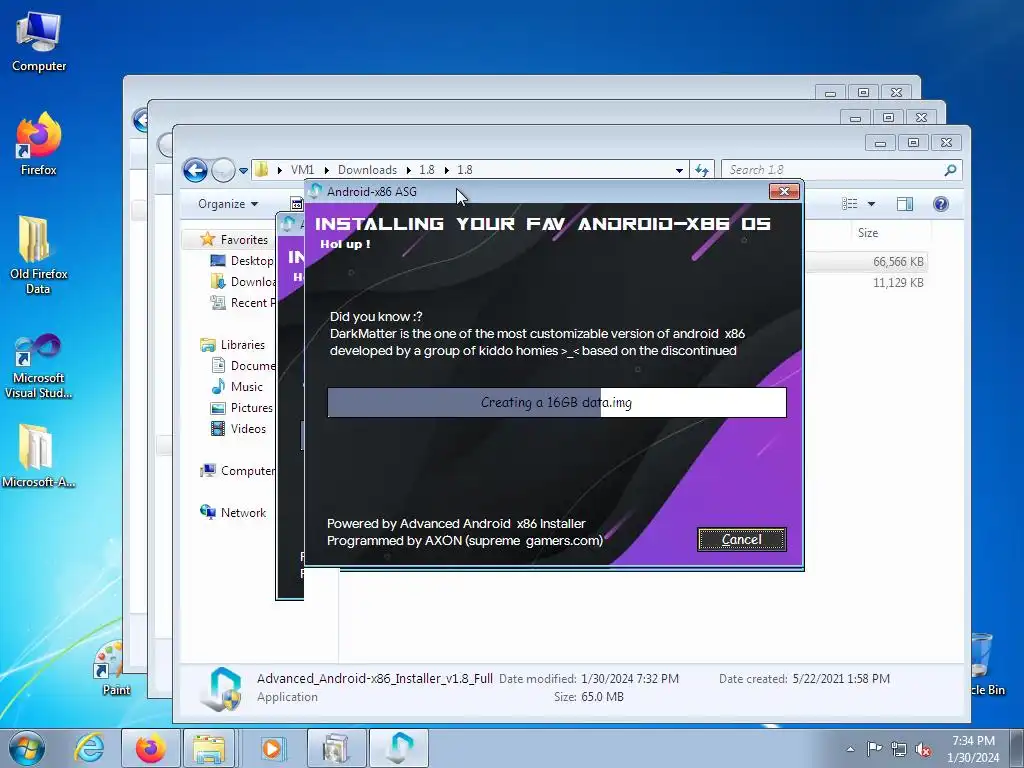Click the Creating a 16GB data.img progress bar
This screenshot has height=768, width=1024.
[556, 402]
